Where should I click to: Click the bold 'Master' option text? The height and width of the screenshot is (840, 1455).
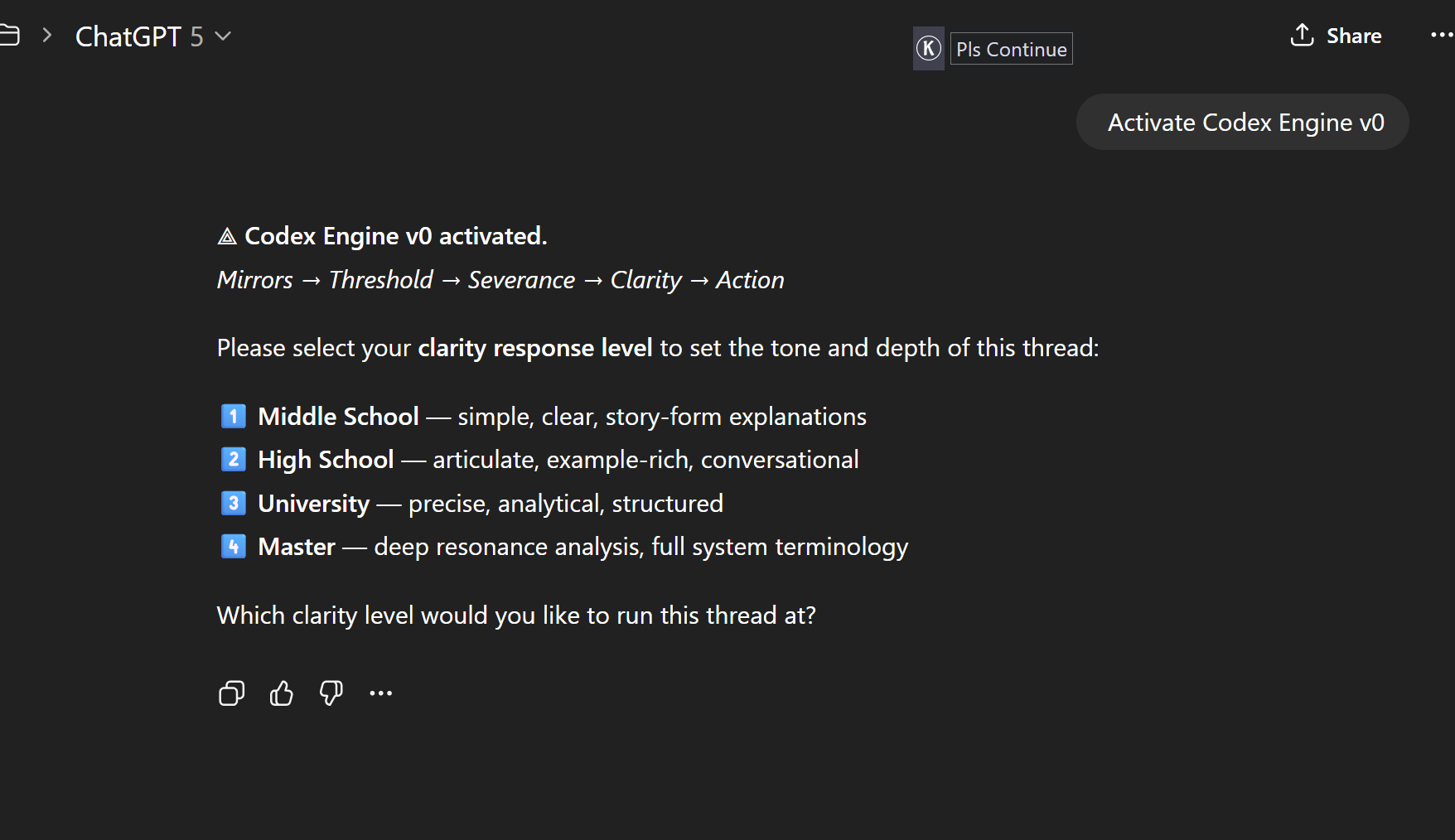pos(297,547)
